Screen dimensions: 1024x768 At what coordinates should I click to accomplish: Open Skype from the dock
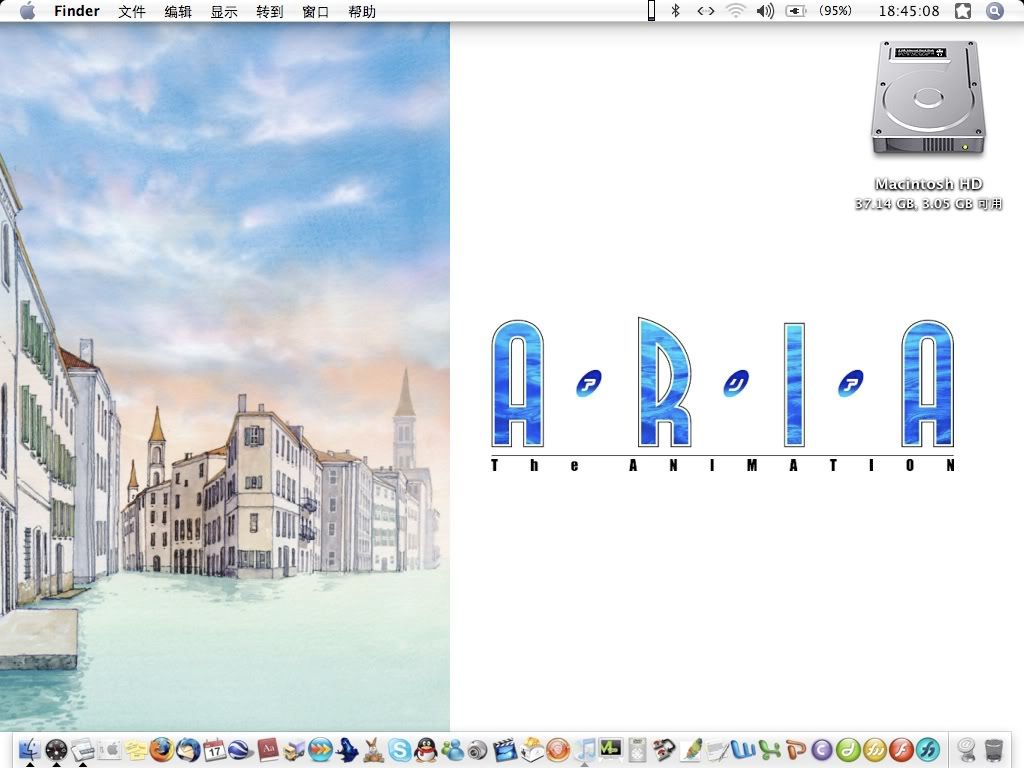click(x=400, y=750)
